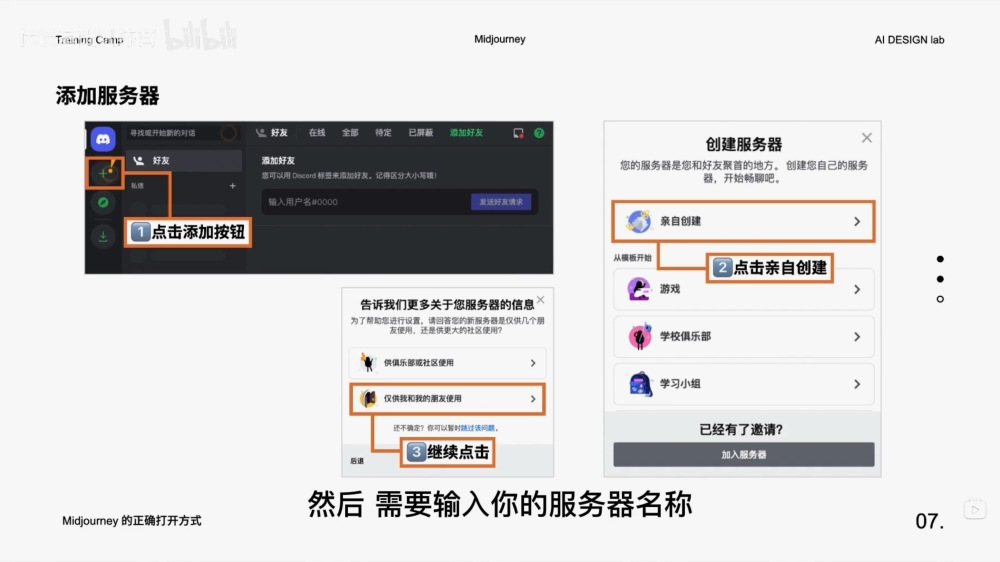Expand 学习小组 chevron arrow

pos(857,384)
